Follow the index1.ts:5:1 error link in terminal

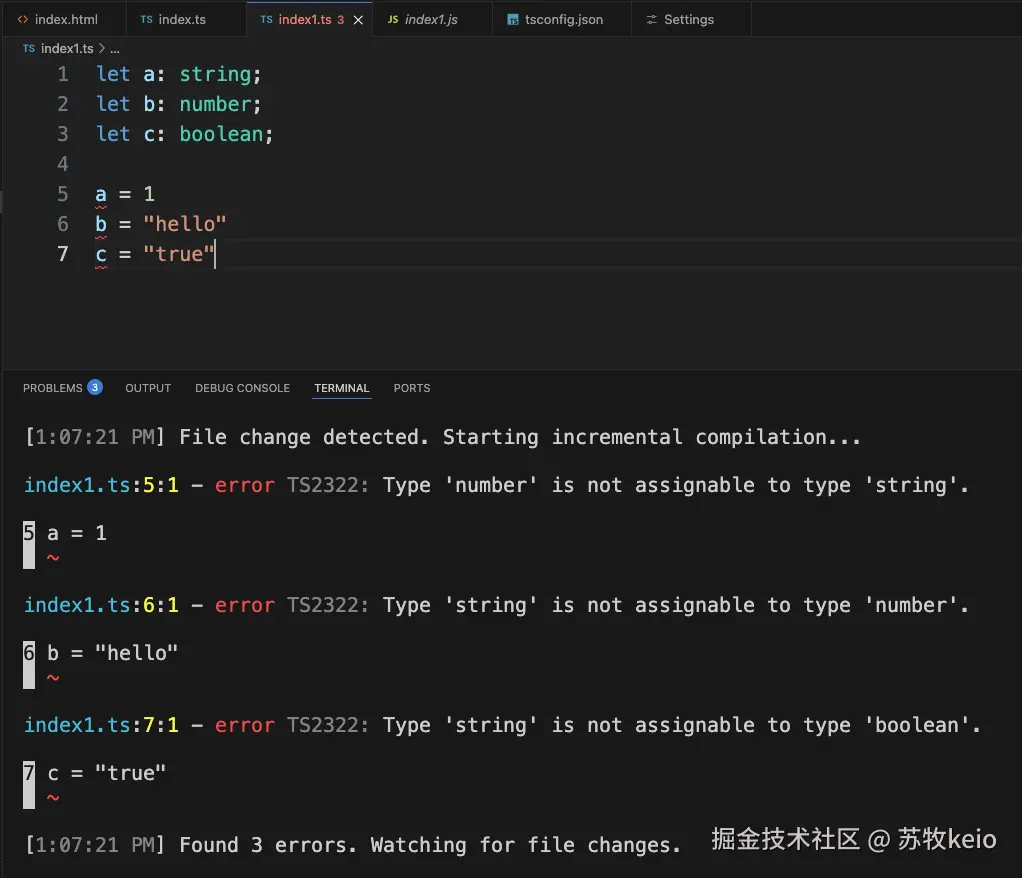[x=100, y=485]
